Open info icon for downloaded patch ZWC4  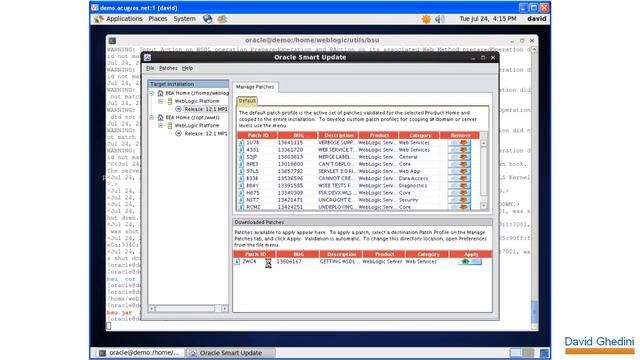[237, 262]
